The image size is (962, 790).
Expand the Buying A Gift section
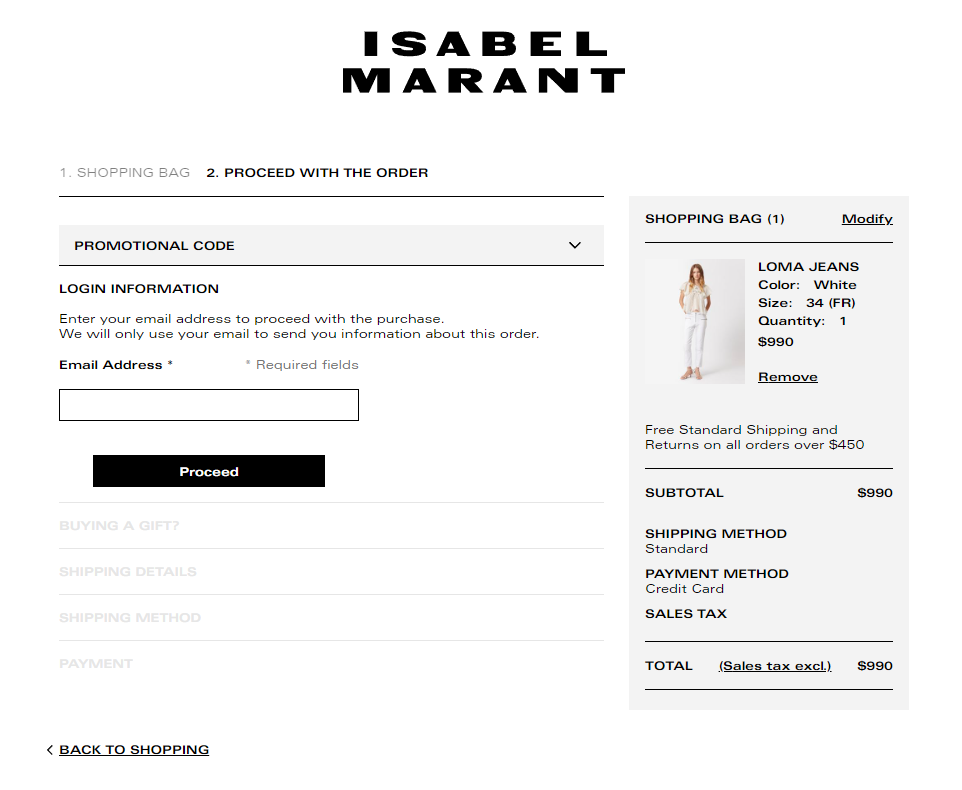click(x=119, y=526)
